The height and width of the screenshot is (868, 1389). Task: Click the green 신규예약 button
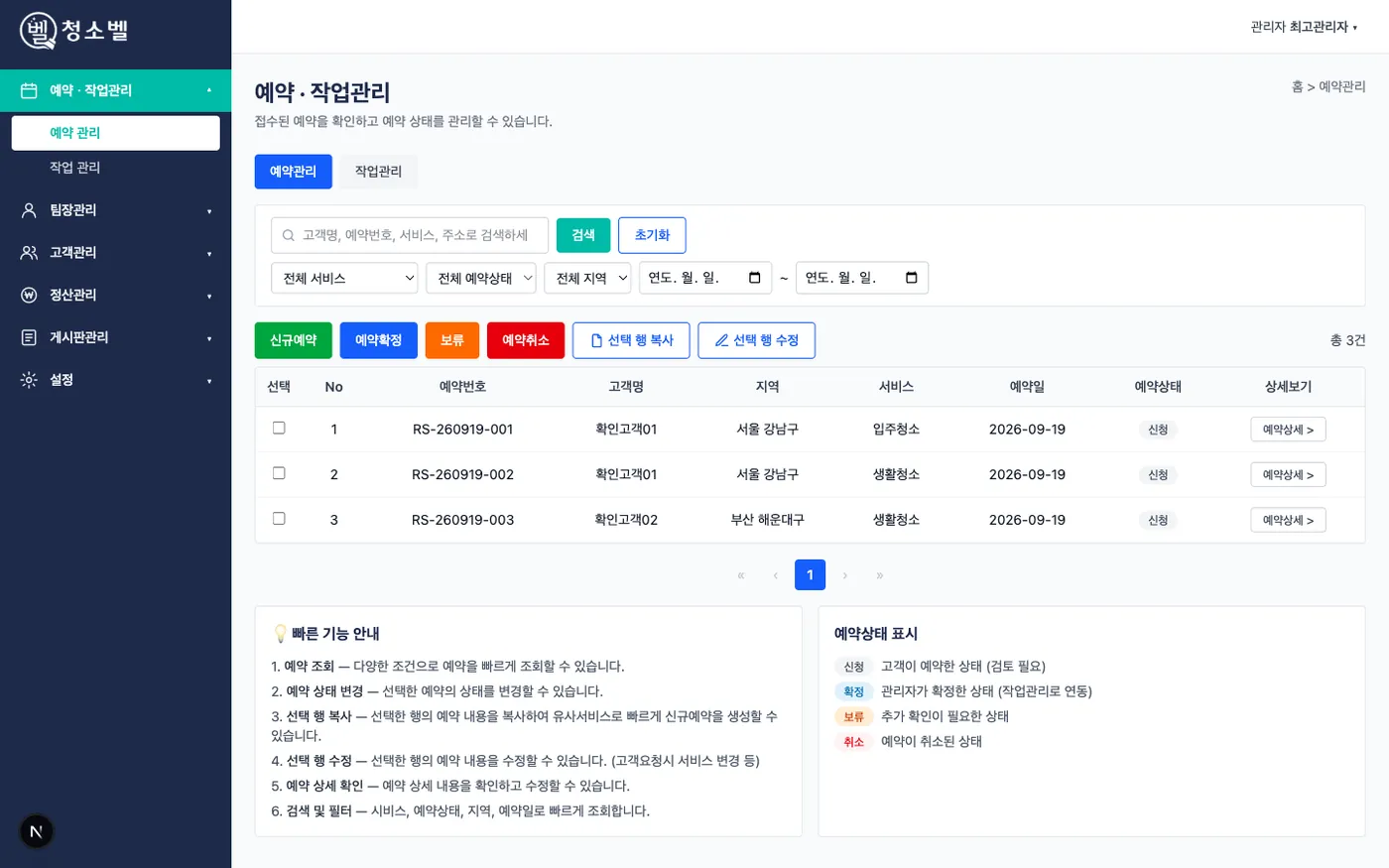click(x=294, y=340)
